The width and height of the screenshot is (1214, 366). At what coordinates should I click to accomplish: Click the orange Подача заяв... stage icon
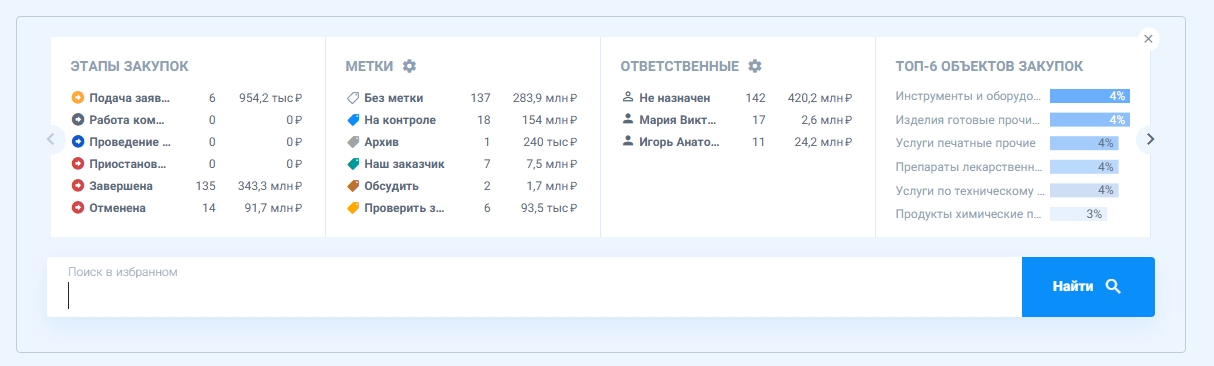pos(78,98)
